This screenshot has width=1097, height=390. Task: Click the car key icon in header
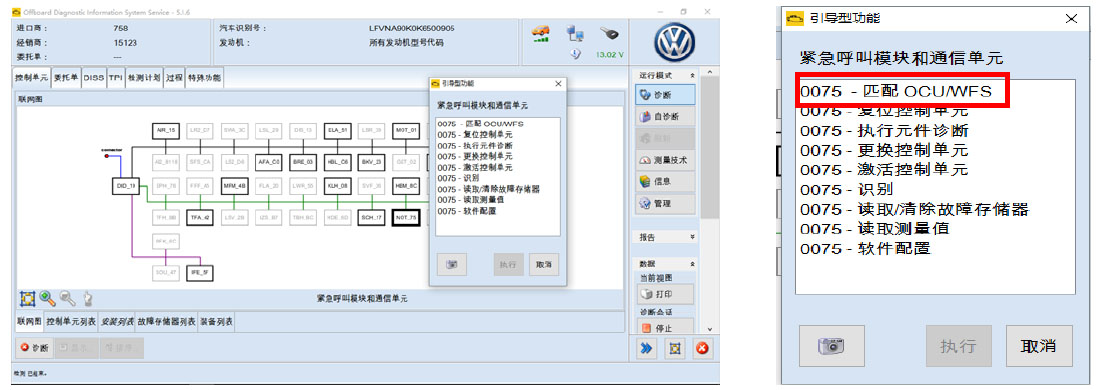(x=609, y=33)
